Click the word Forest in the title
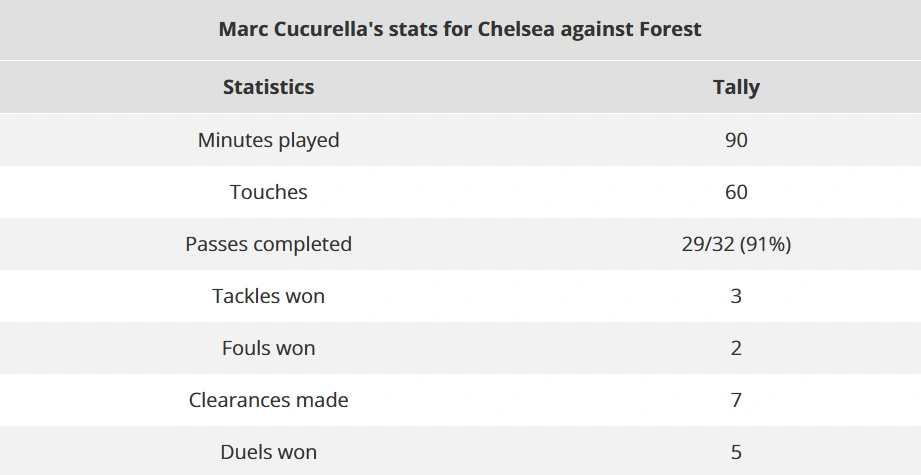This screenshot has width=921, height=475. [x=670, y=29]
